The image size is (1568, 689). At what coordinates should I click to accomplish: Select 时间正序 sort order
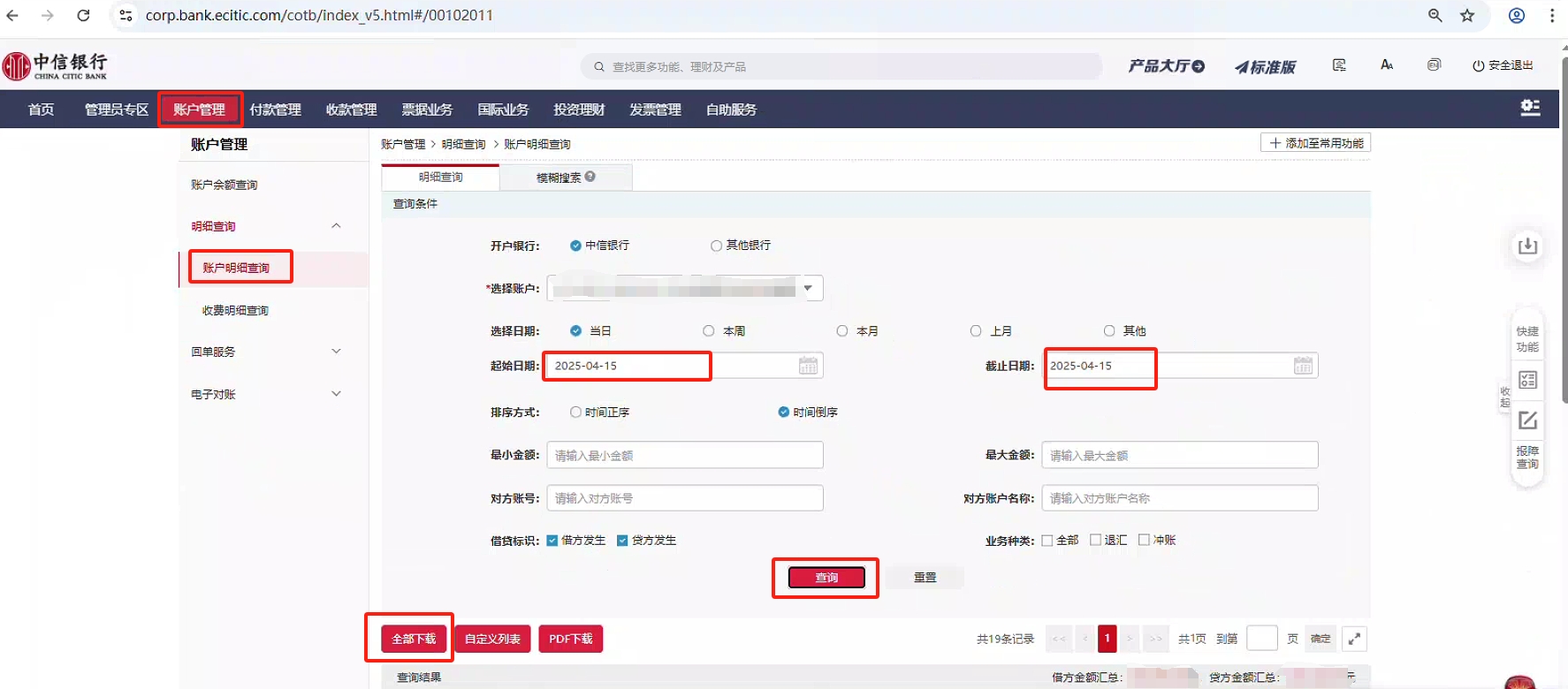pos(576,413)
